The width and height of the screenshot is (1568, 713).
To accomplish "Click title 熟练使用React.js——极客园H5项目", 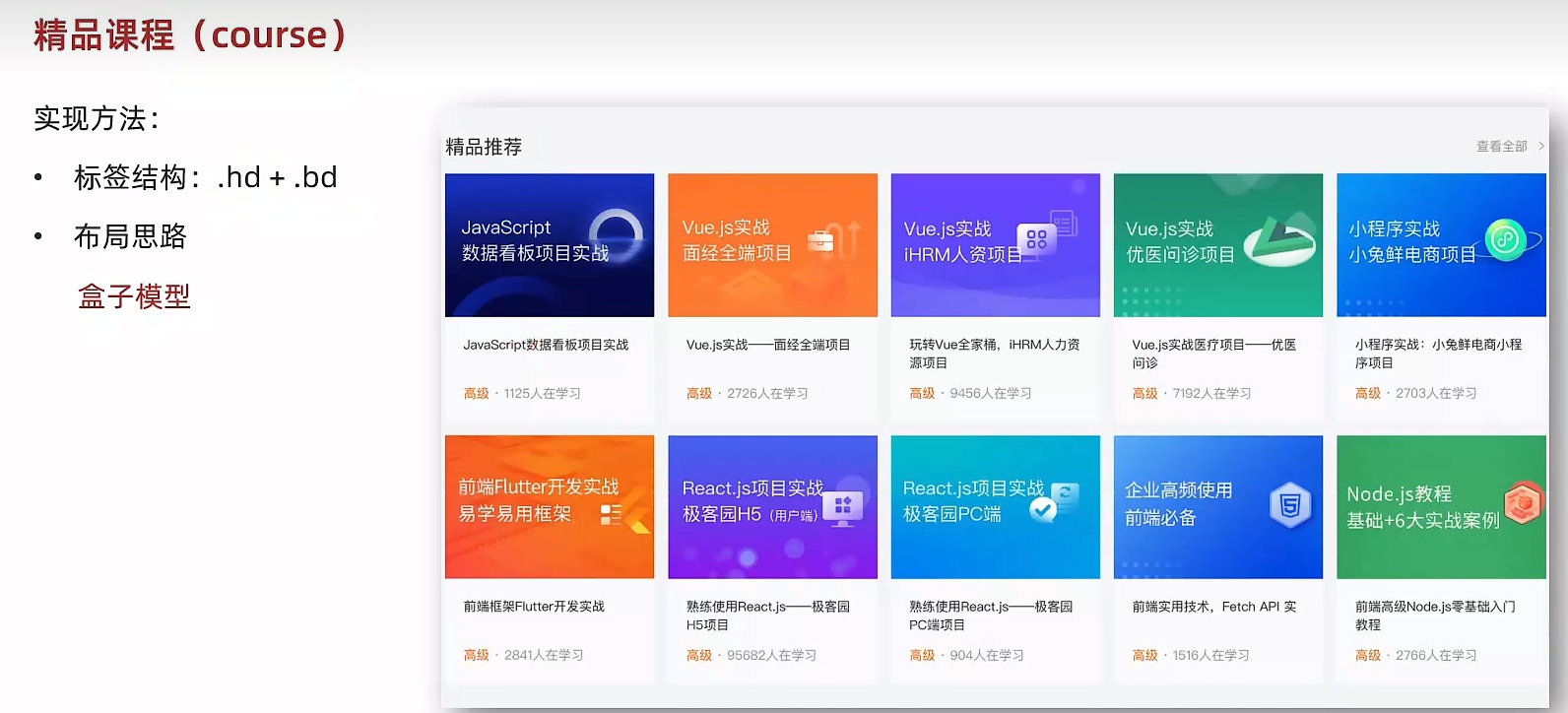I will click(x=768, y=616).
